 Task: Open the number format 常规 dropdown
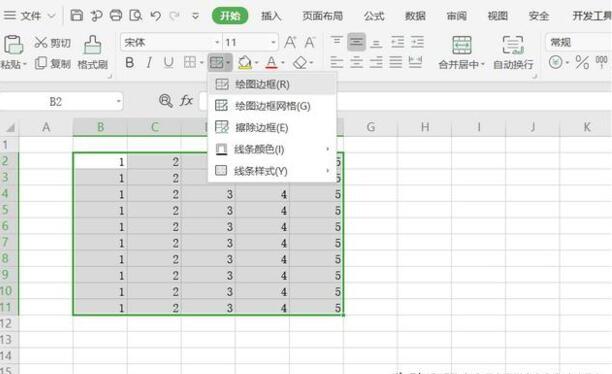[578, 42]
